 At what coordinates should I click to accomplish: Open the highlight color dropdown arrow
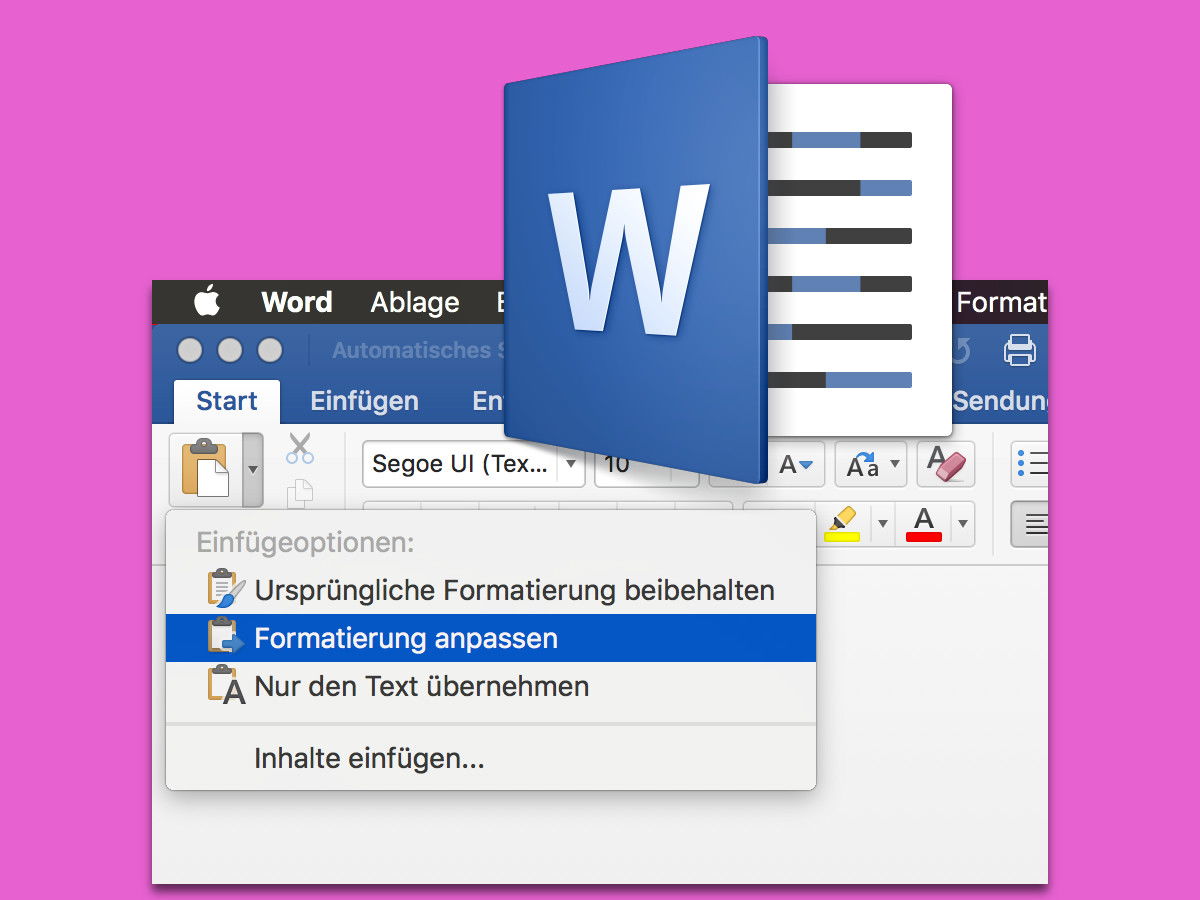click(x=882, y=523)
